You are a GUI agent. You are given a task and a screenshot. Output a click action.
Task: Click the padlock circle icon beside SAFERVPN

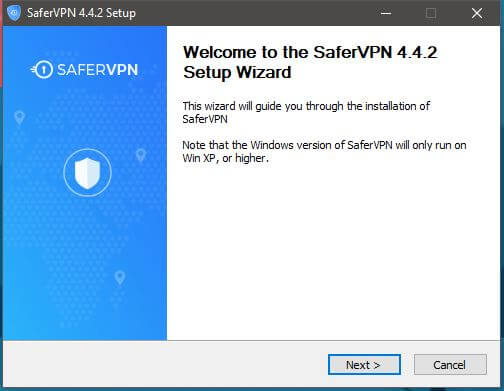[43, 70]
